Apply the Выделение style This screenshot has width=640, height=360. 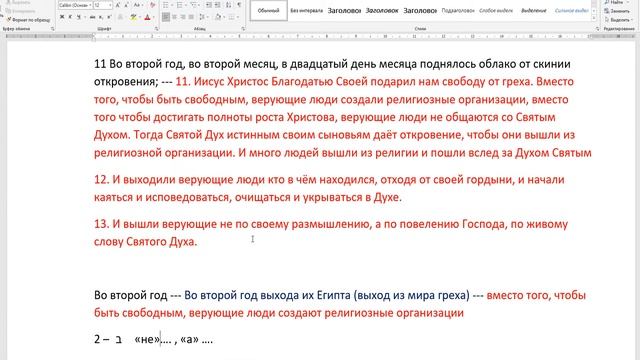[533, 11]
